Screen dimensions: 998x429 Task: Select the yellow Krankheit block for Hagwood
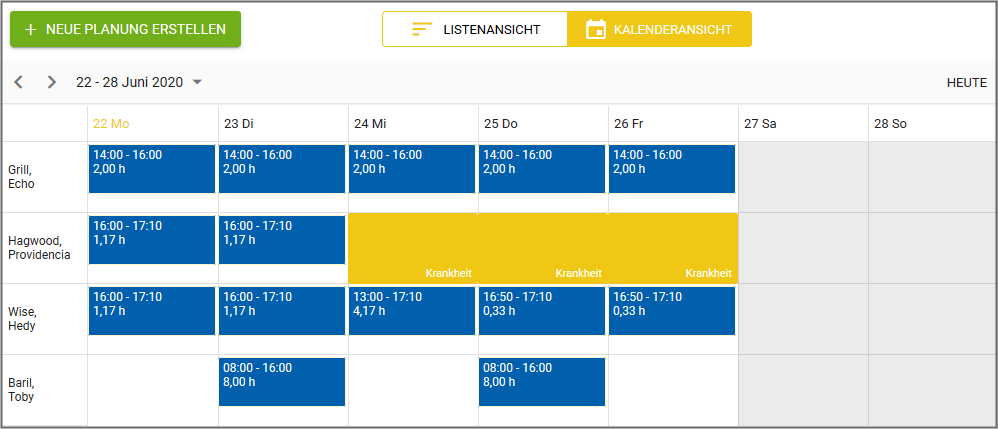coord(542,247)
